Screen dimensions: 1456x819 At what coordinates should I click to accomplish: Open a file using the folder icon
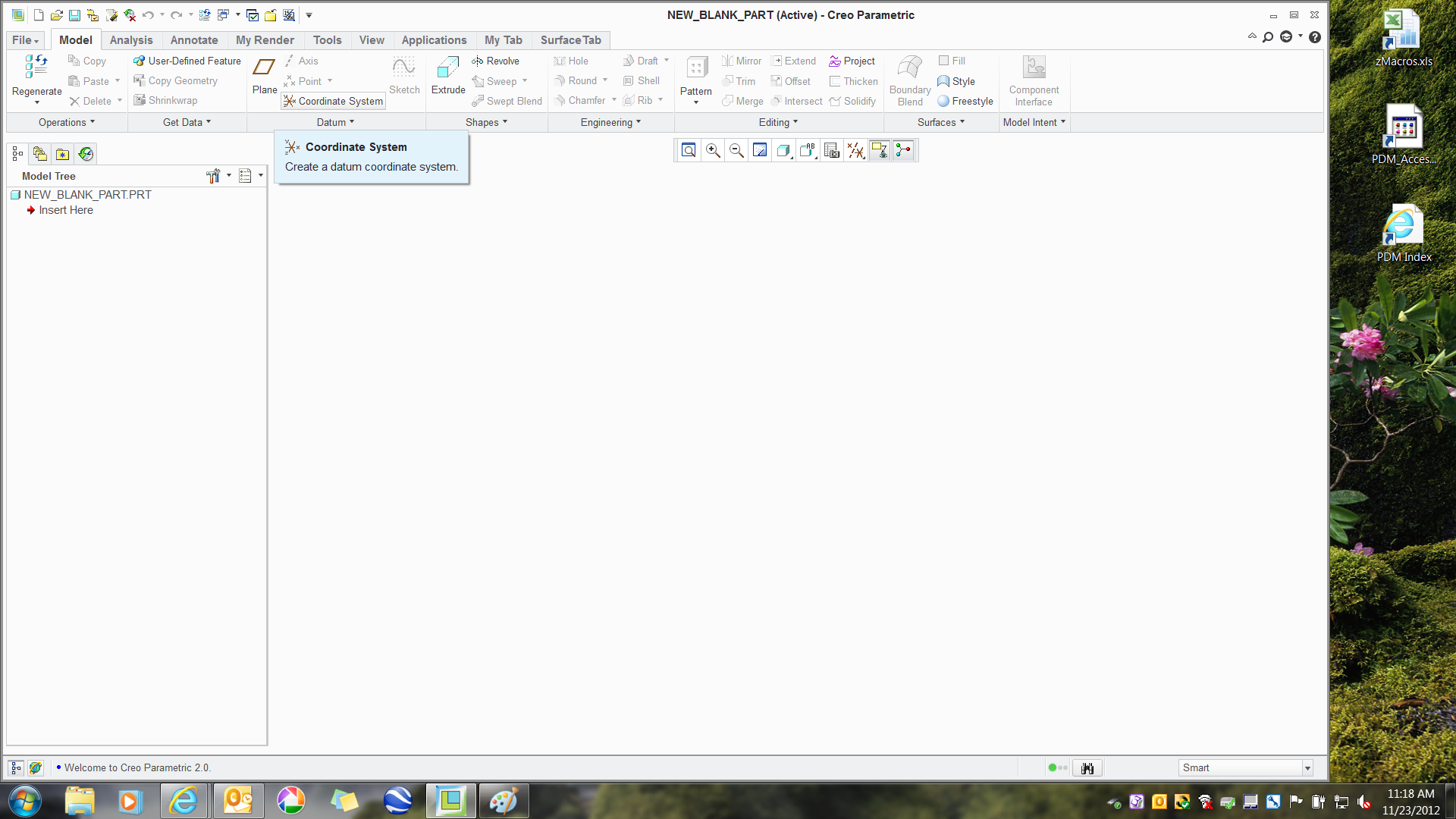pos(56,15)
